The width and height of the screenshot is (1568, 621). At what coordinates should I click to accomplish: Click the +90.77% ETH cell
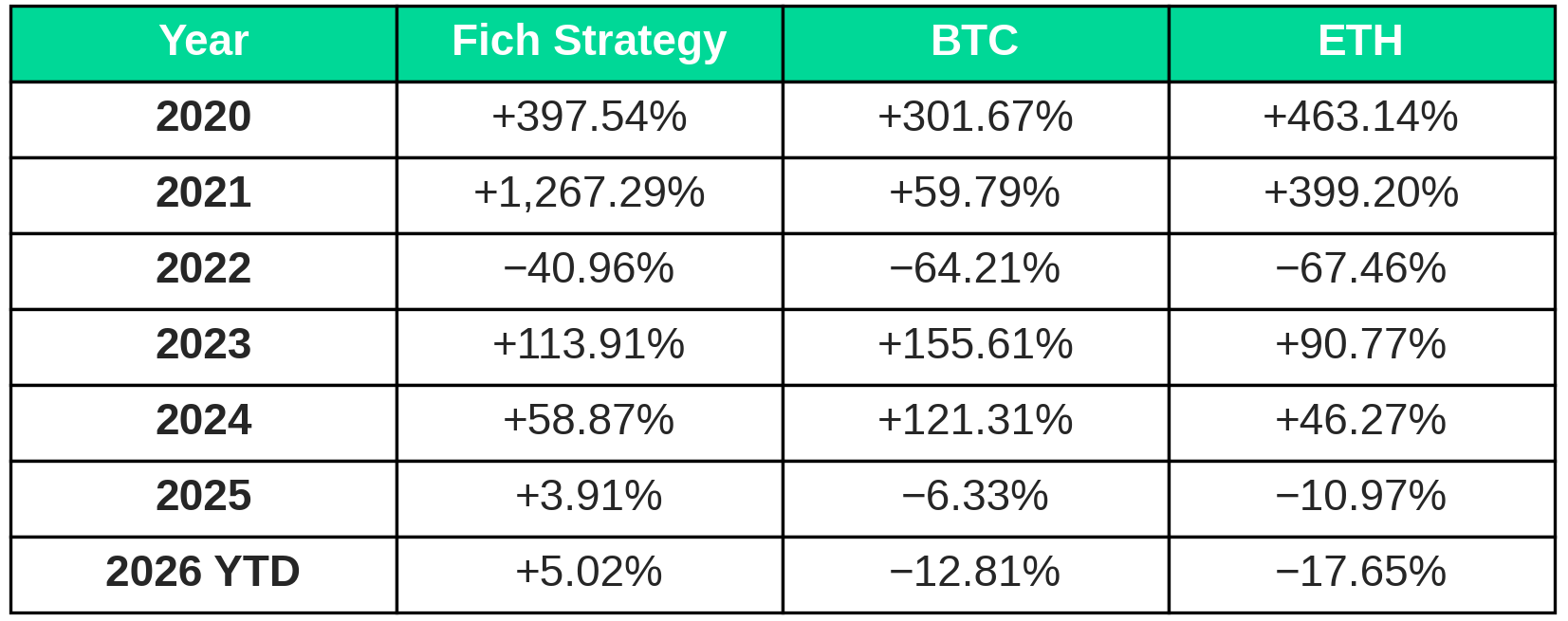pos(1361,347)
